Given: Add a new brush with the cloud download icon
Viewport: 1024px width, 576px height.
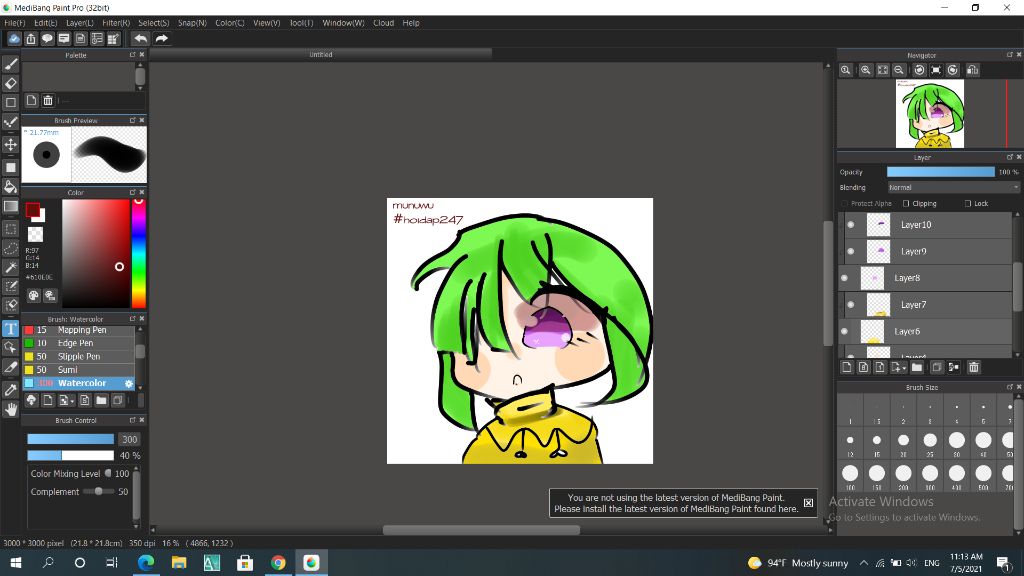Looking at the screenshot, I should point(31,400).
